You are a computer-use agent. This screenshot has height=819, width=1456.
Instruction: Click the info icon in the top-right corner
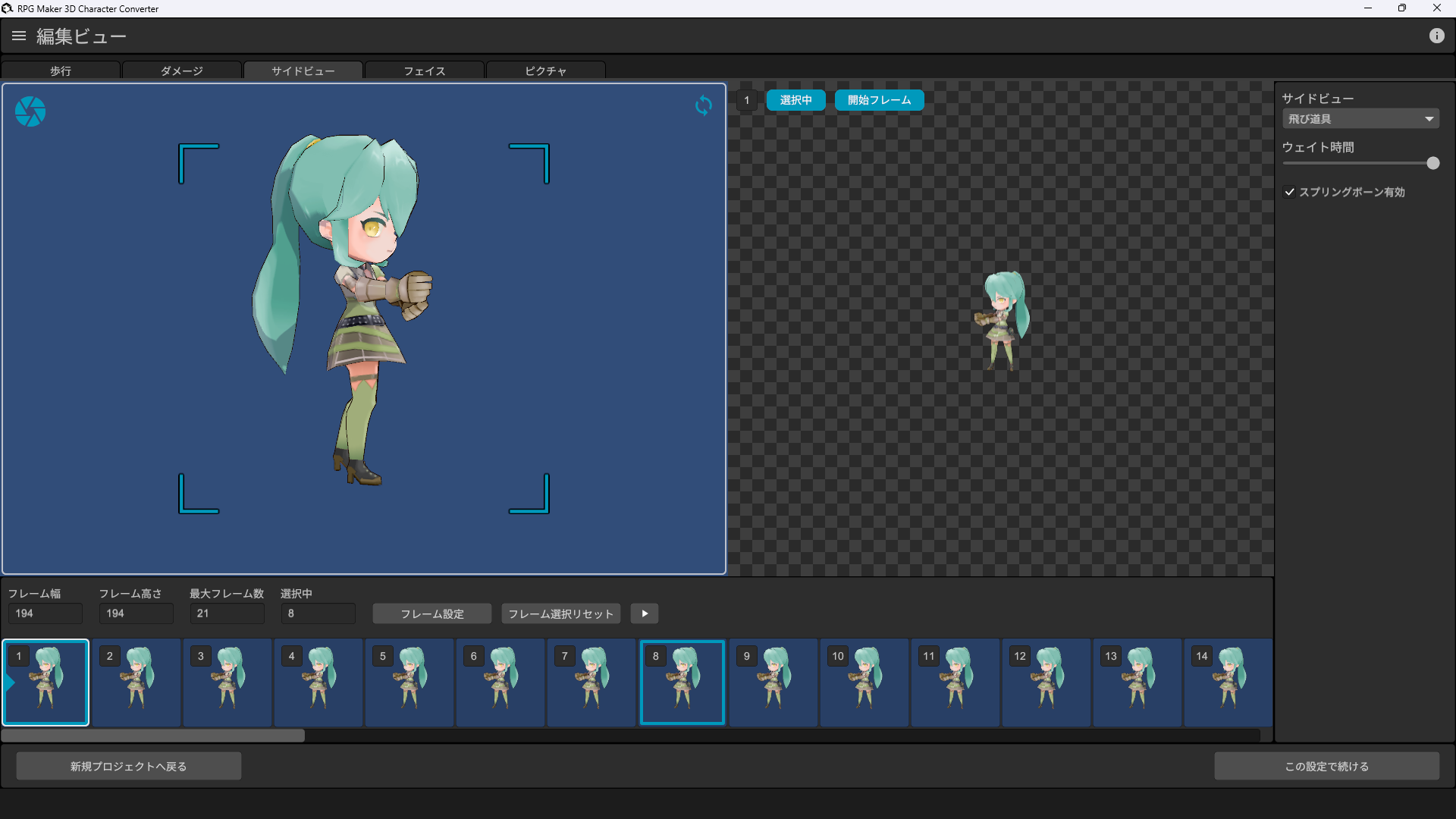1437,35
